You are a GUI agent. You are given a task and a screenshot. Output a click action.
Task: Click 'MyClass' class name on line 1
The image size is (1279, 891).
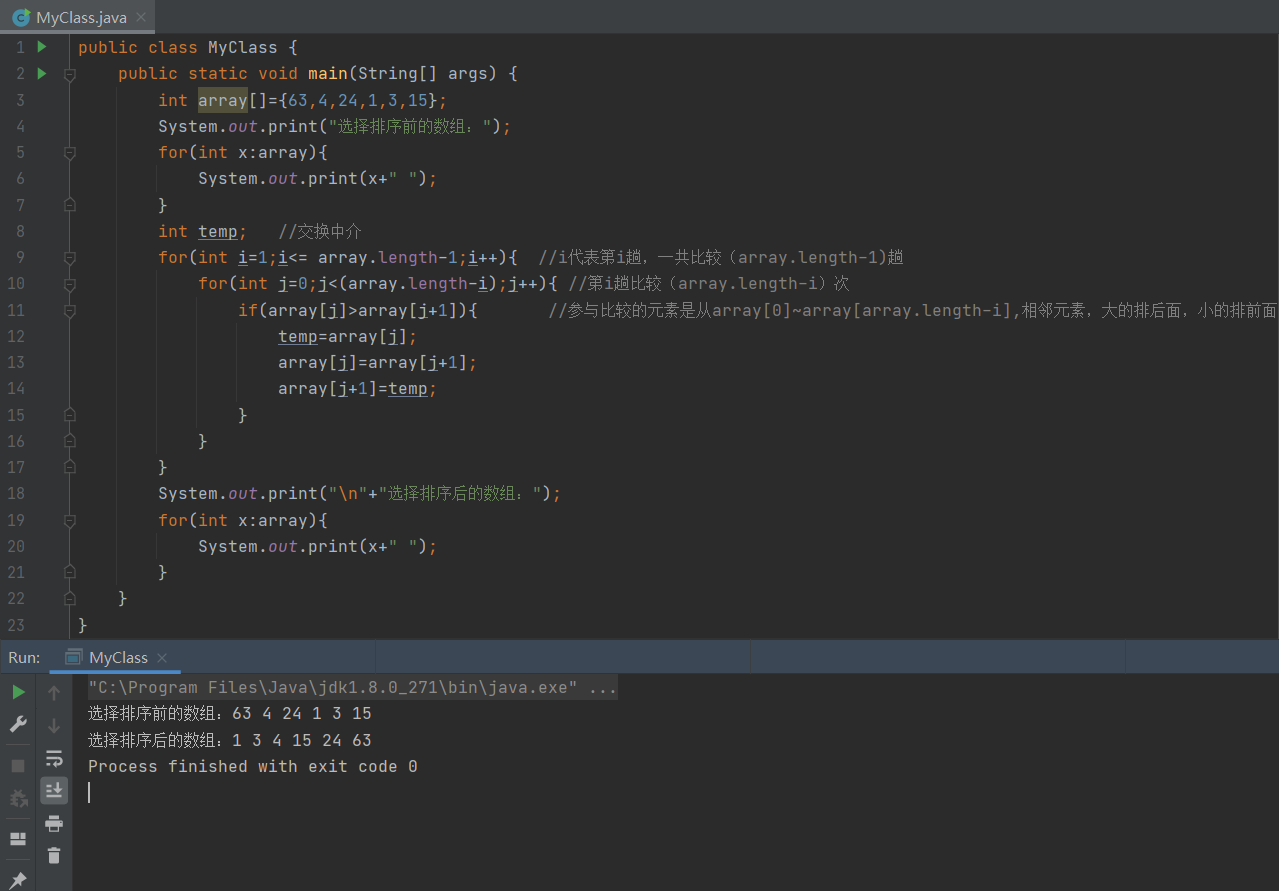click(x=242, y=47)
